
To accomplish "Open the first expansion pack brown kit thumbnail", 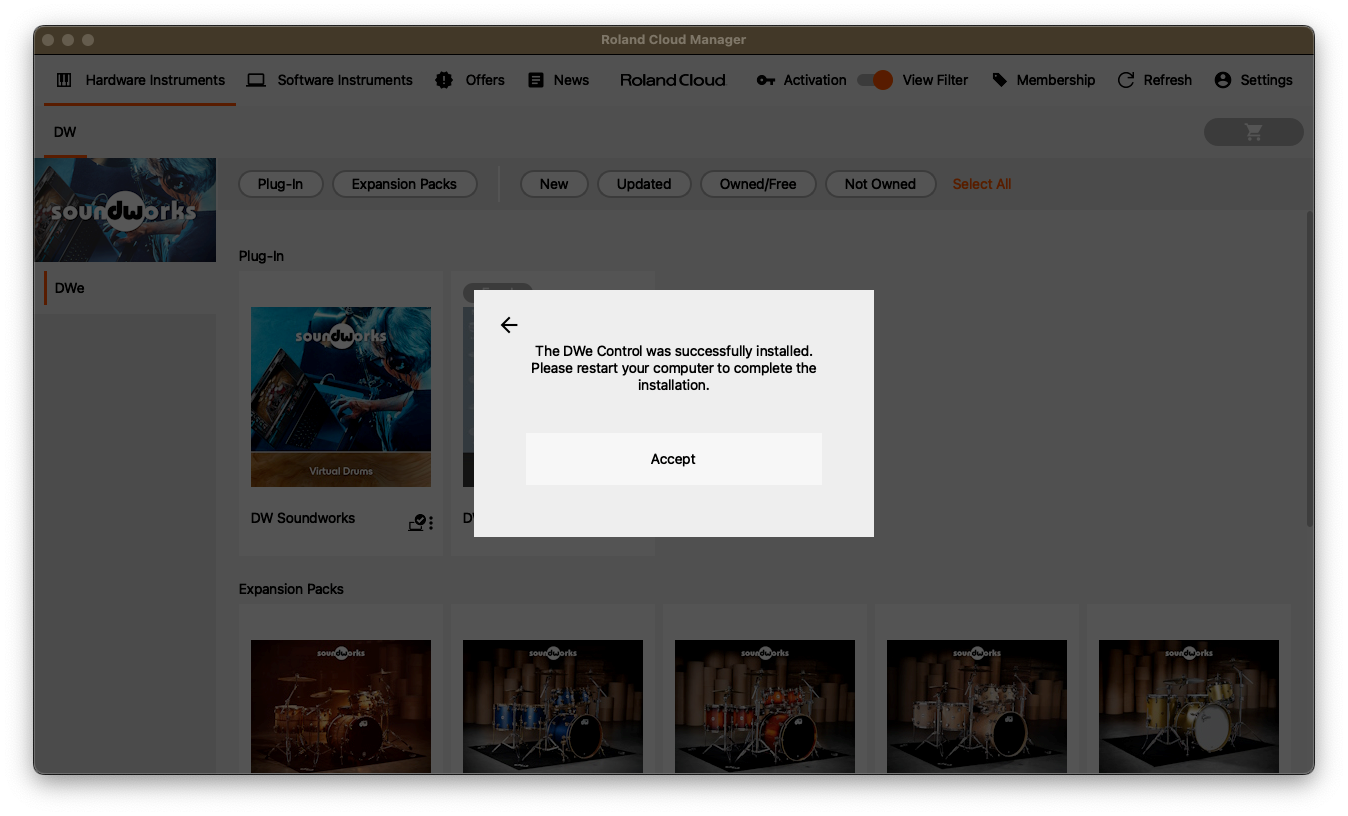I will (x=341, y=706).
